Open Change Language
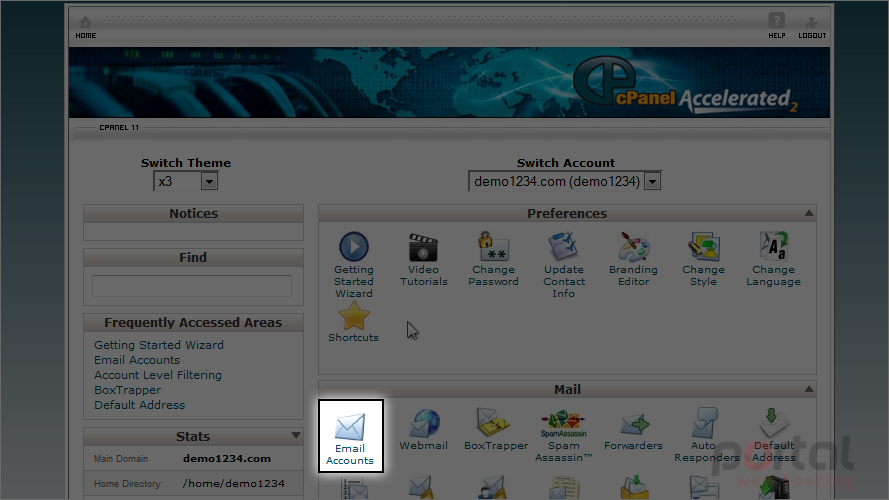Viewport: 889px width, 500px height. [773, 260]
